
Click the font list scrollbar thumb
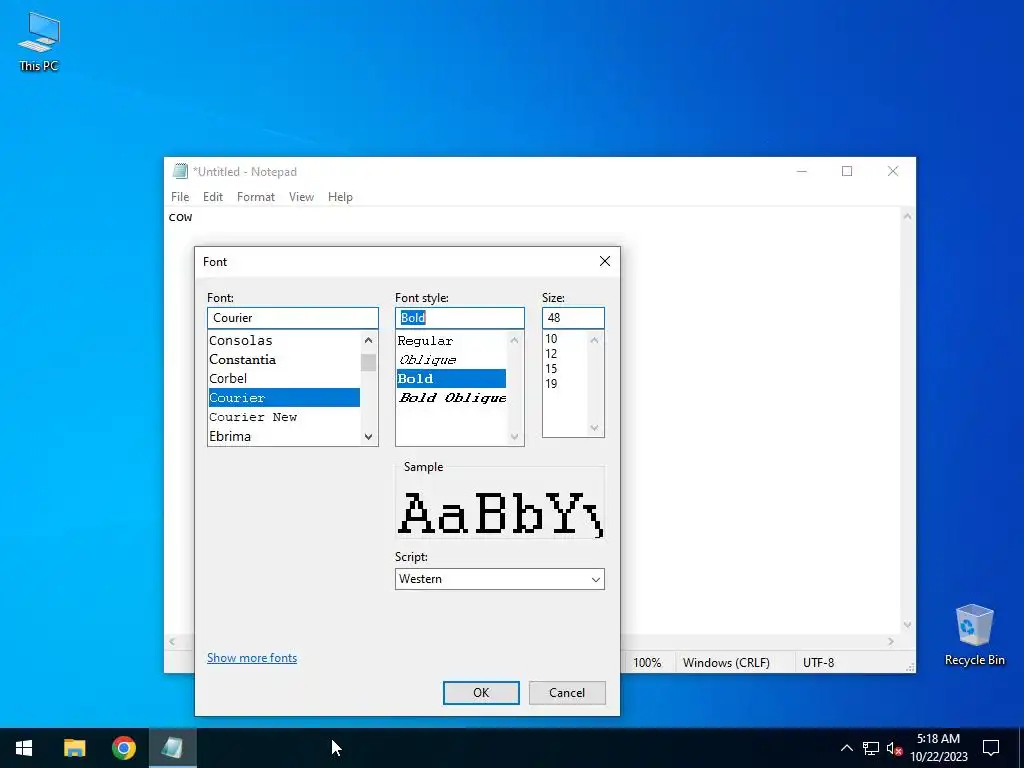coord(368,362)
